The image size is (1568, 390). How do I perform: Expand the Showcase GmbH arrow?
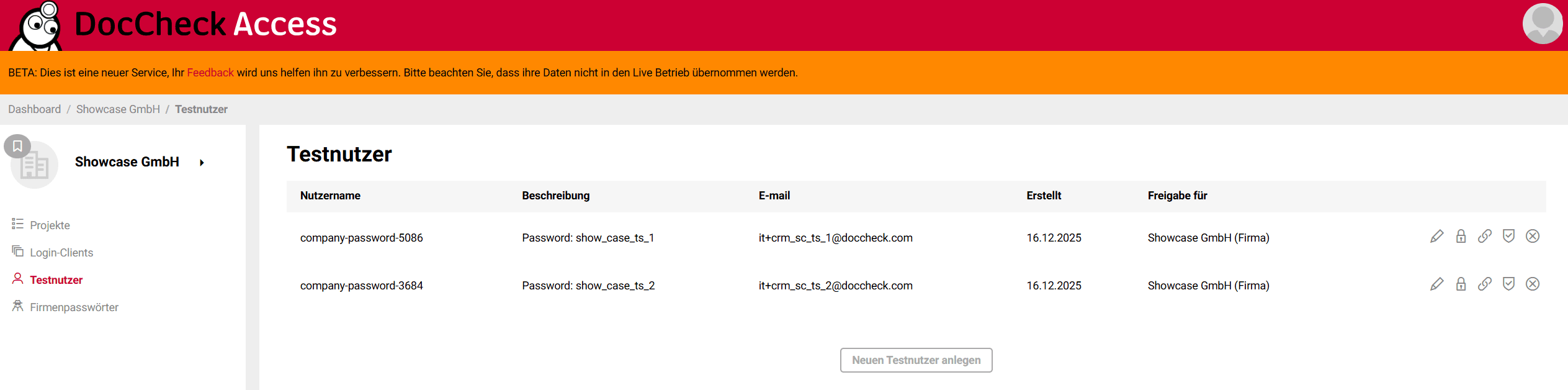tap(202, 163)
